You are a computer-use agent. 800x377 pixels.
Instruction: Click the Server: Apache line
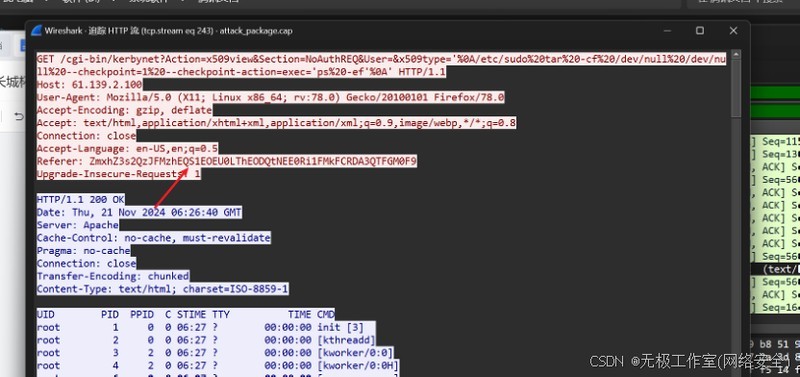click(x=78, y=225)
